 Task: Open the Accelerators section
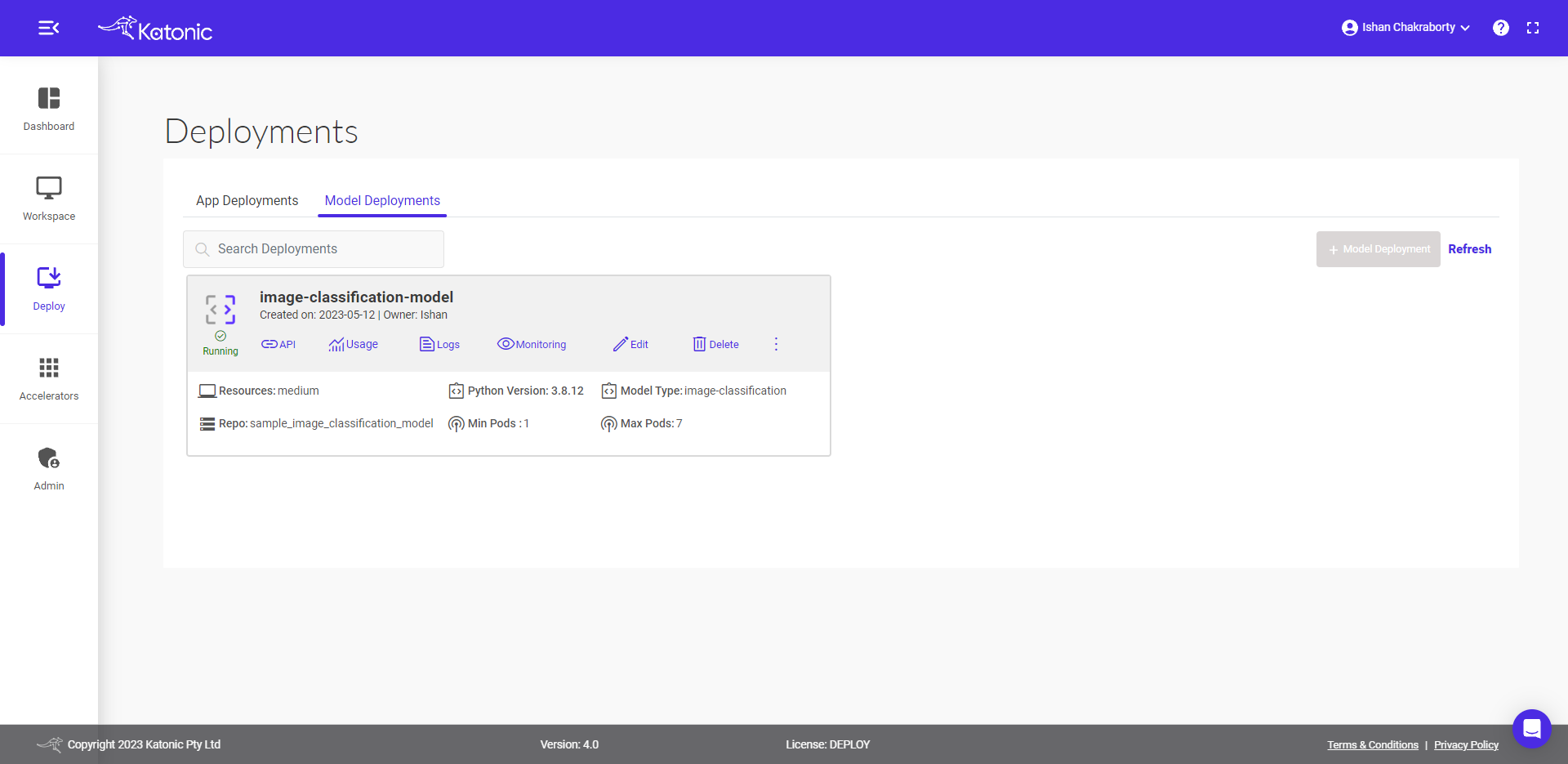click(x=49, y=379)
